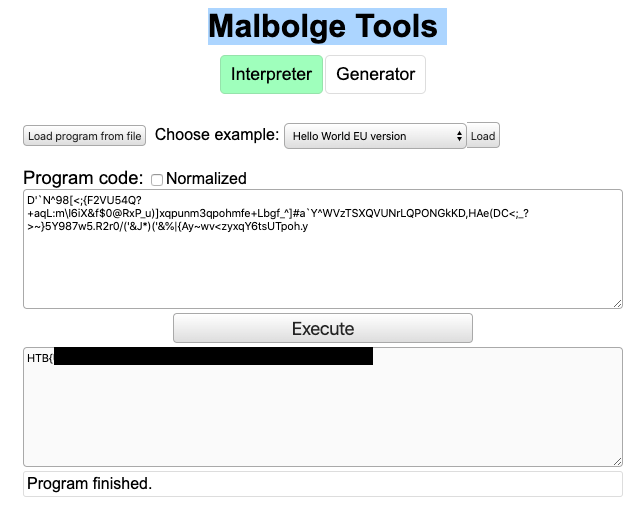Click the Program finished status field

click(x=322, y=484)
